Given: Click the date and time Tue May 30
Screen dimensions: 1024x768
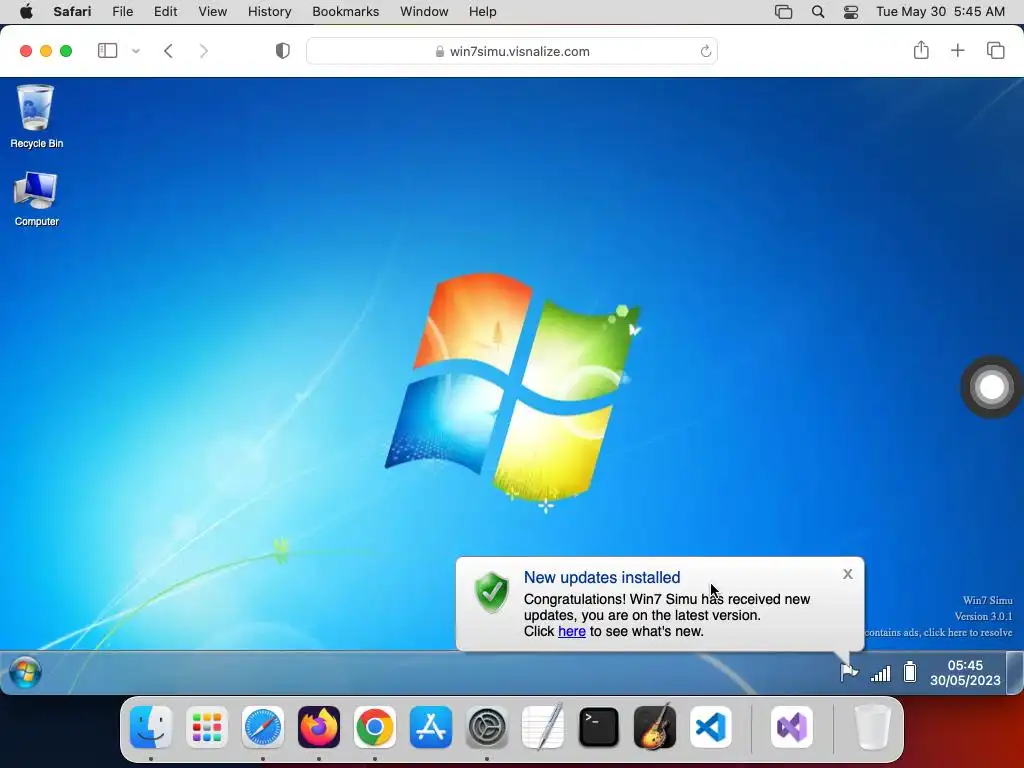Looking at the screenshot, I should (940, 12).
